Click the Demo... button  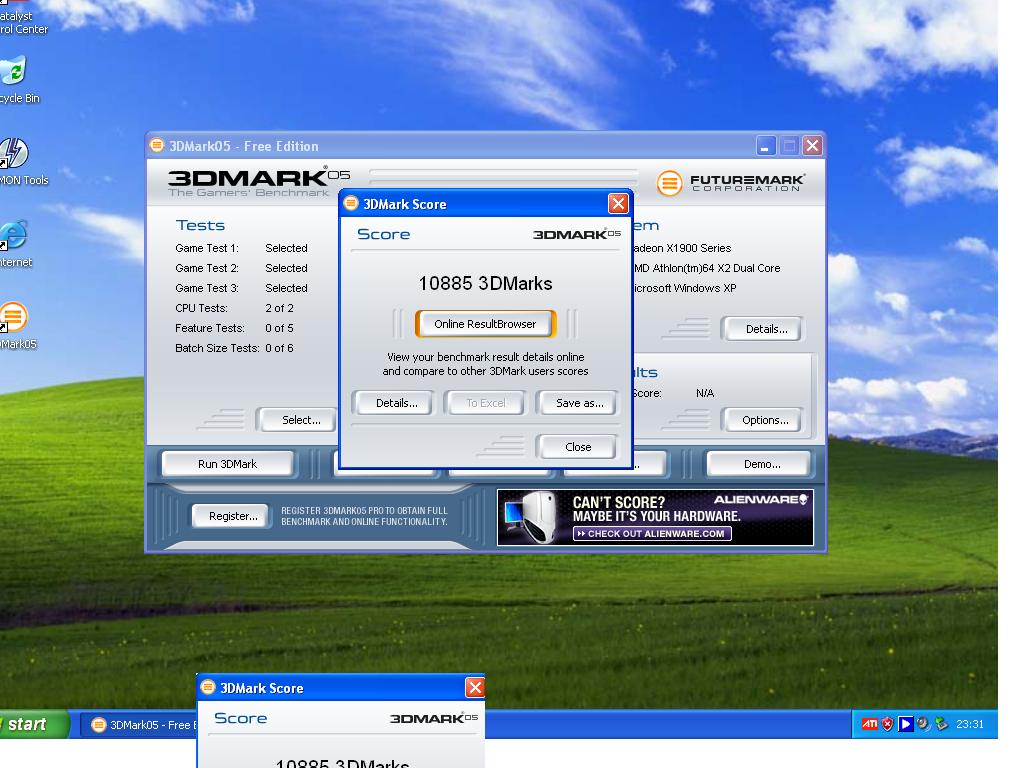point(762,464)
